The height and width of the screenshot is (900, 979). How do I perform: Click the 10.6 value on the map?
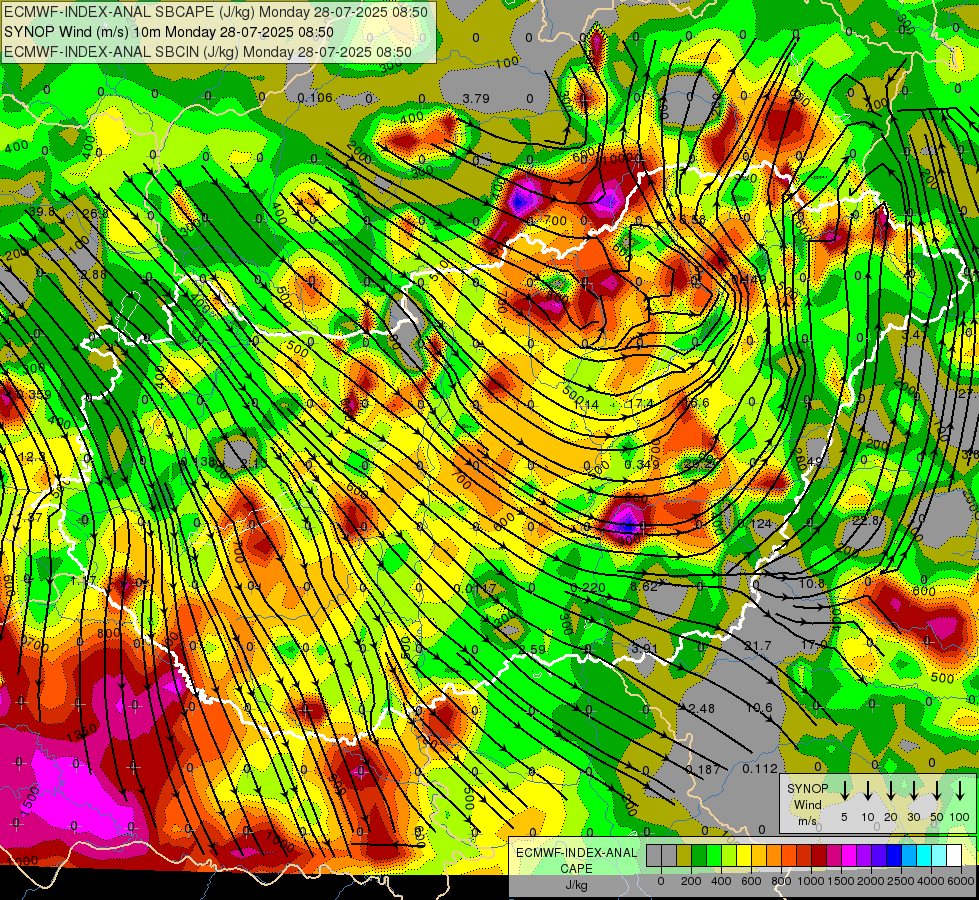(759, 707)
